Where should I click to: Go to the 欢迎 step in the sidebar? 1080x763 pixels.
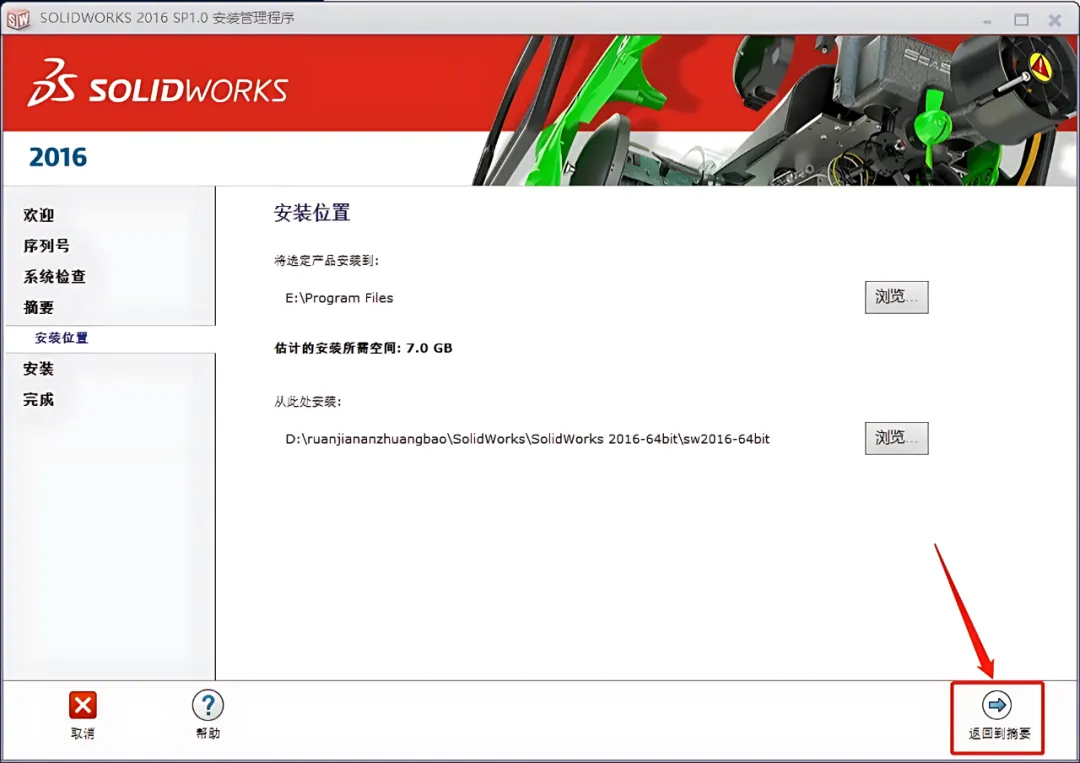(39, 215)
